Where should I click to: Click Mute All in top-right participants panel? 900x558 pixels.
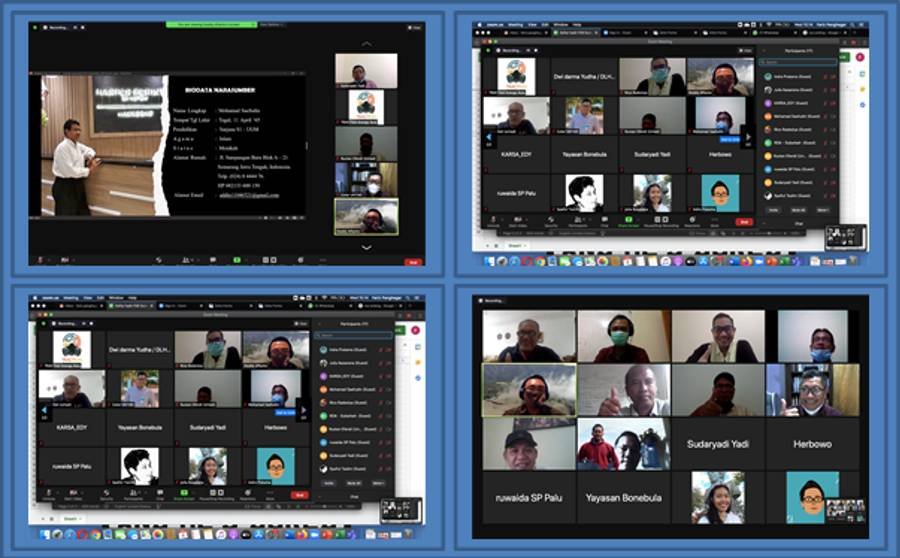tap(799, 211)
